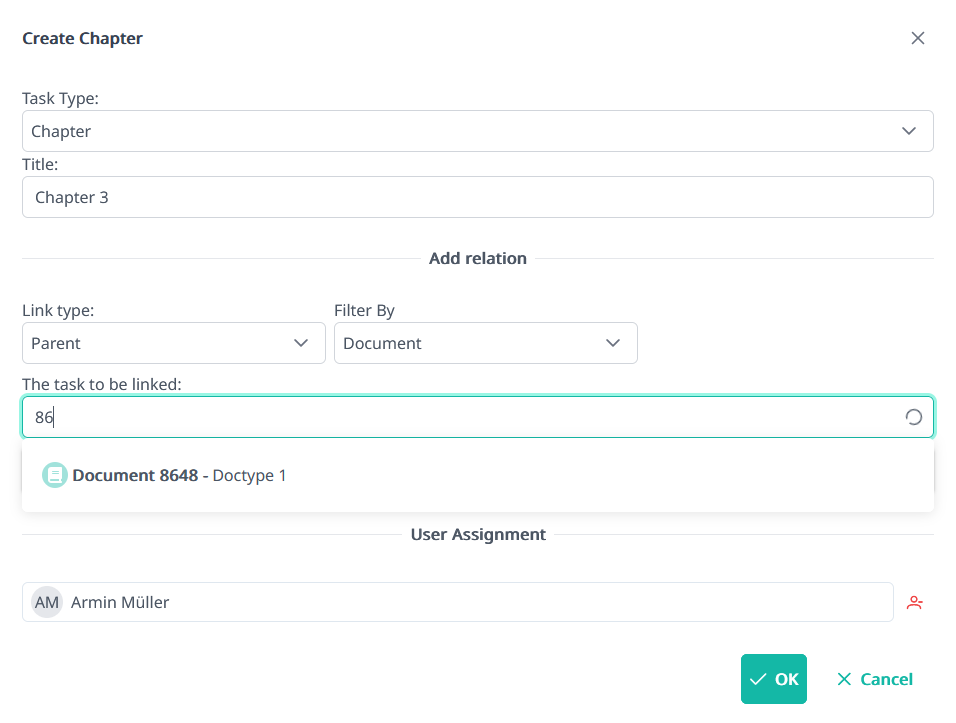Click the checkmark icon on the OK button
This screenshot has height=723, width=956.
758,680
